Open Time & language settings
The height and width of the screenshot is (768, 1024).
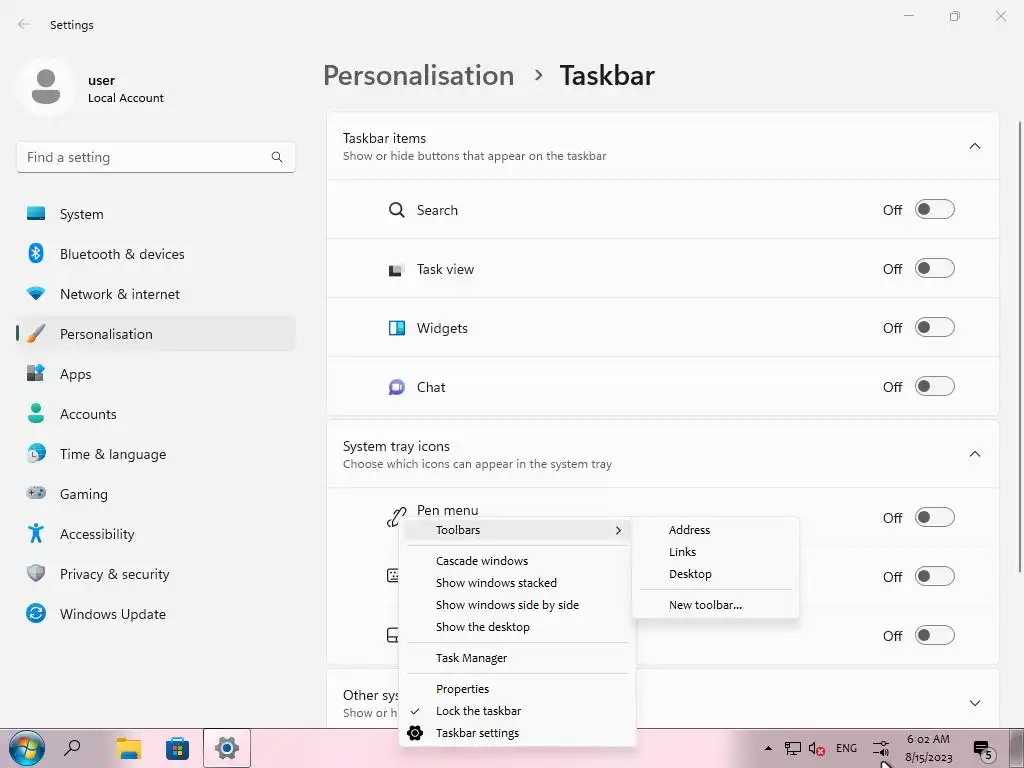click(x=155, y=454)
